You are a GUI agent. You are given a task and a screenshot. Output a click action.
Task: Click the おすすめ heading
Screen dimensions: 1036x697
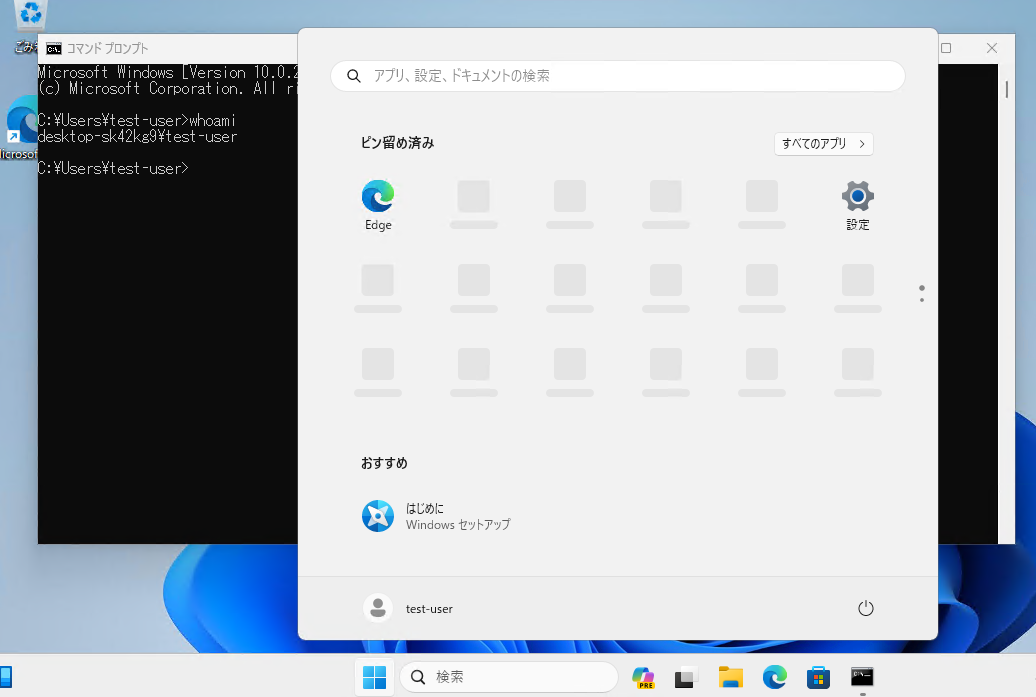pyautogui.click(x=384, y=463)
